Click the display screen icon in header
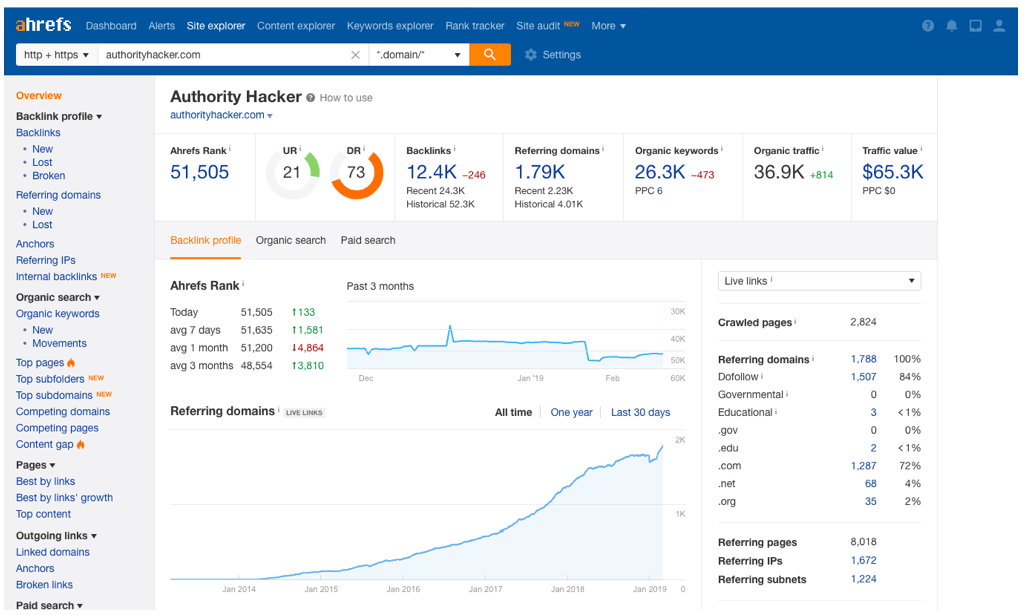The width and height of the screenshot is (1022, 615). (x=975, y=25)
